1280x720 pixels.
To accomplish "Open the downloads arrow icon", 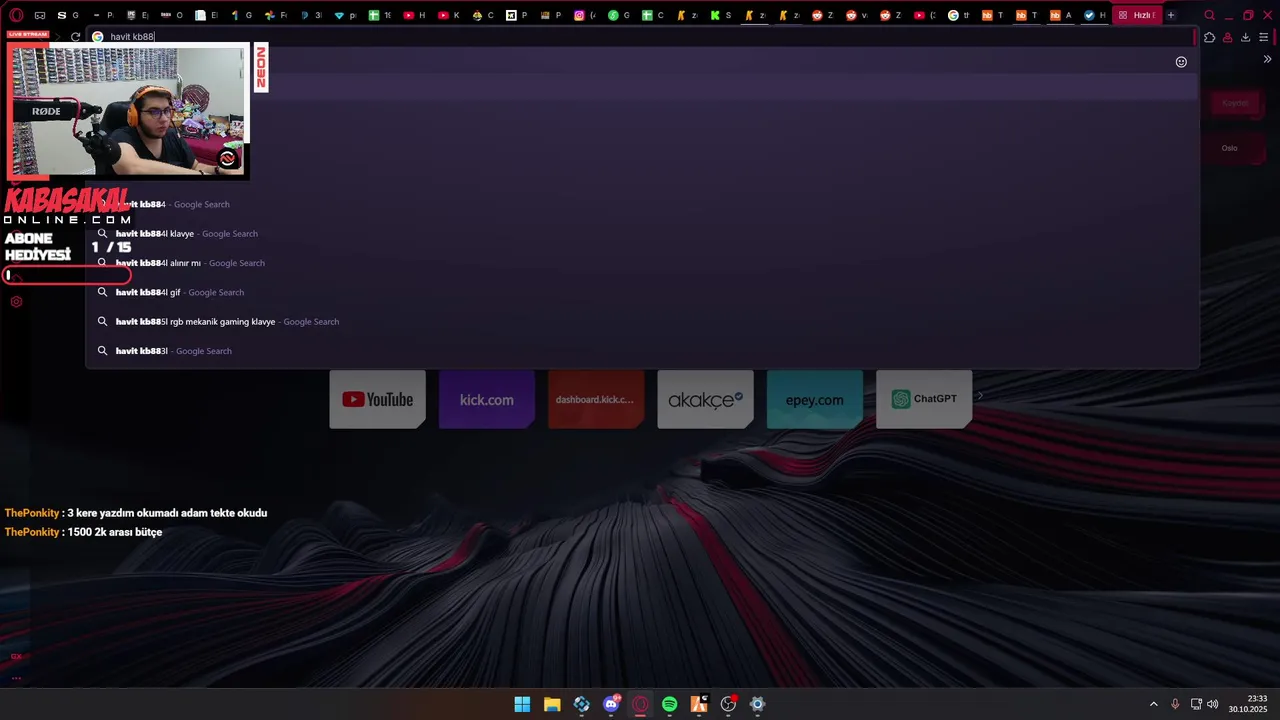I will [x=1246, y=37].
